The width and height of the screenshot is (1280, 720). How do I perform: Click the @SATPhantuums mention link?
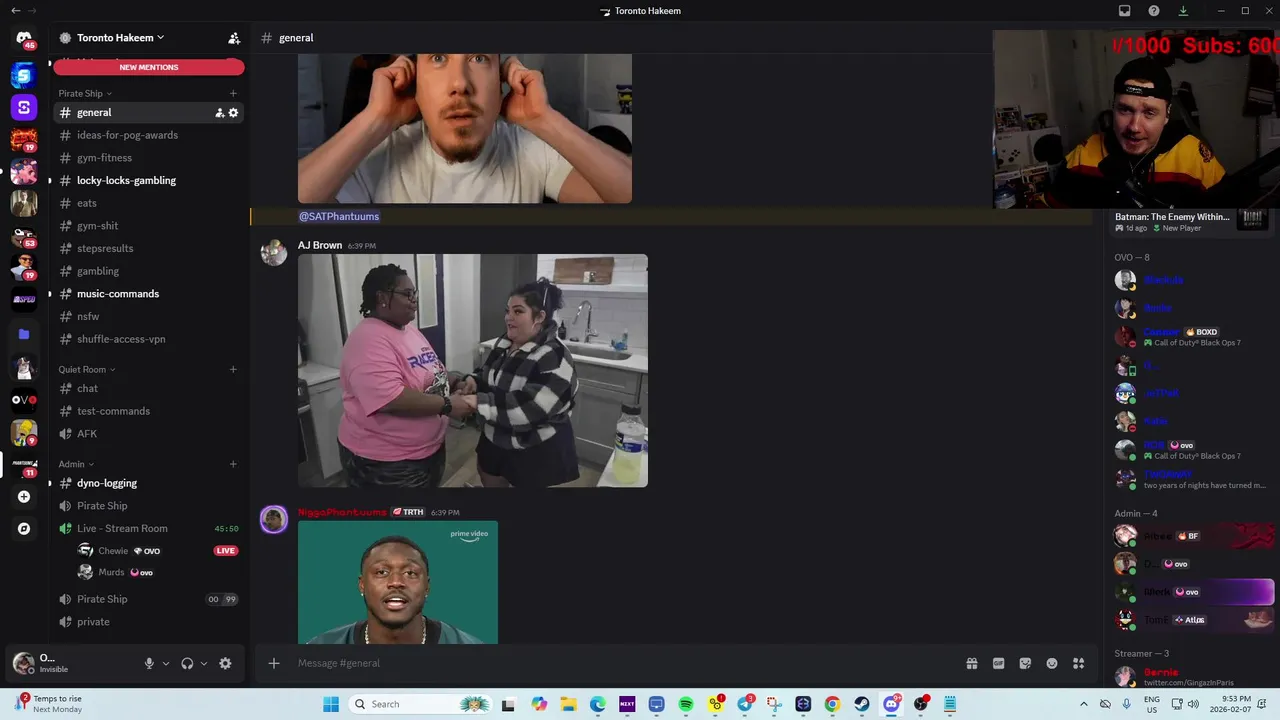coord(339,216)
